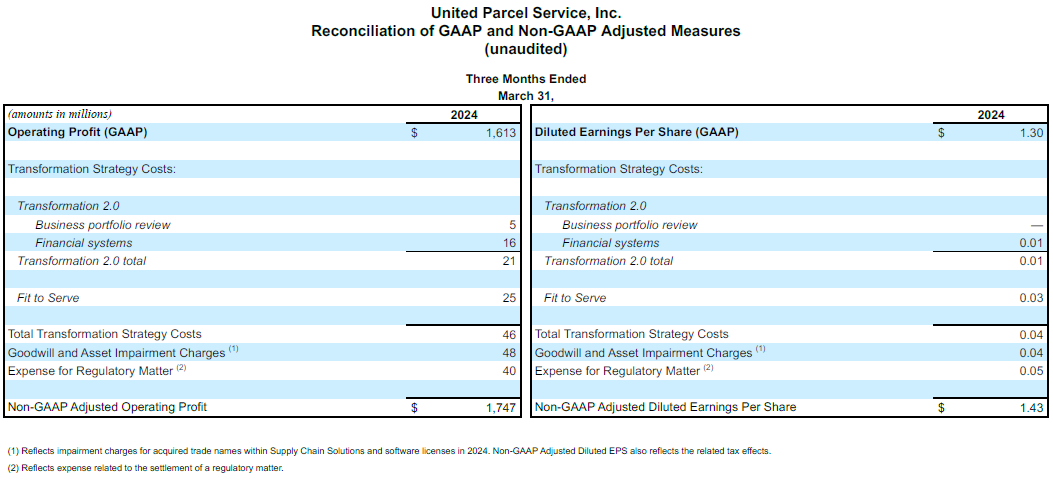
Task: Click "Non-GAAP Adjusted Operating Profit" label
Action: pos(107,406)
